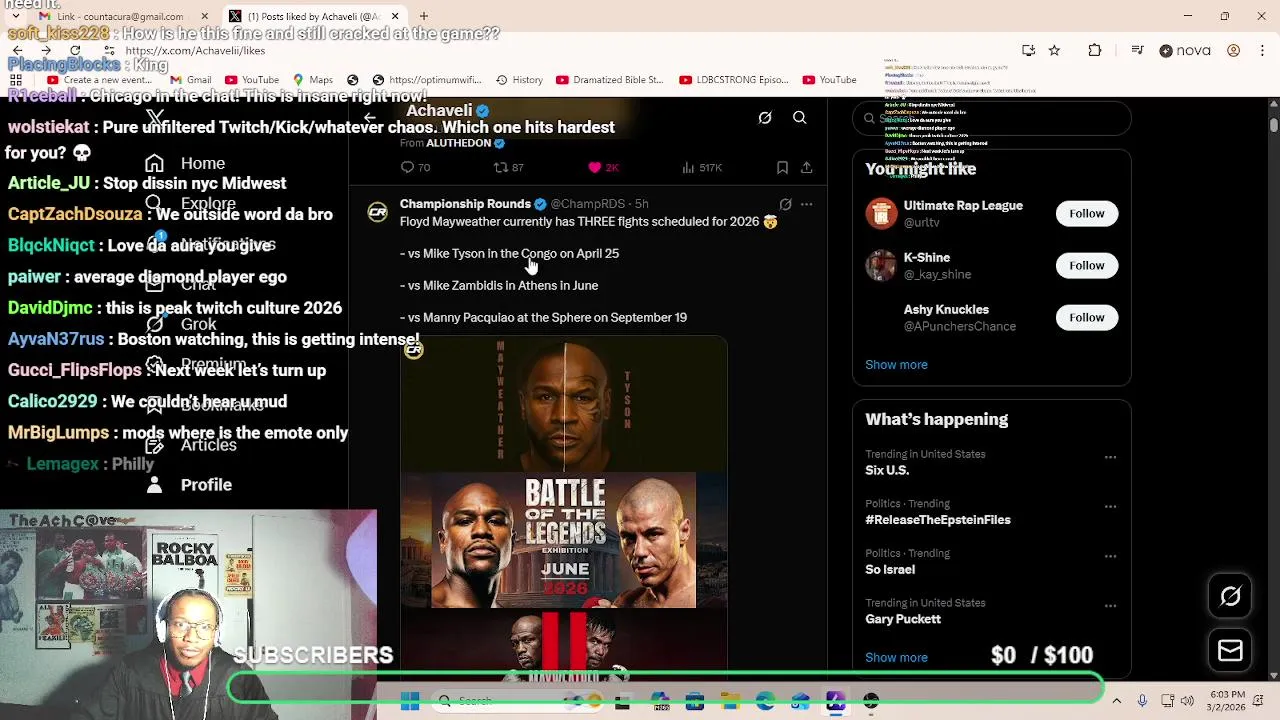Expand hidden system tray icons chevron
Viewport: 1280px width, 720px height.
coord(1116,701)
